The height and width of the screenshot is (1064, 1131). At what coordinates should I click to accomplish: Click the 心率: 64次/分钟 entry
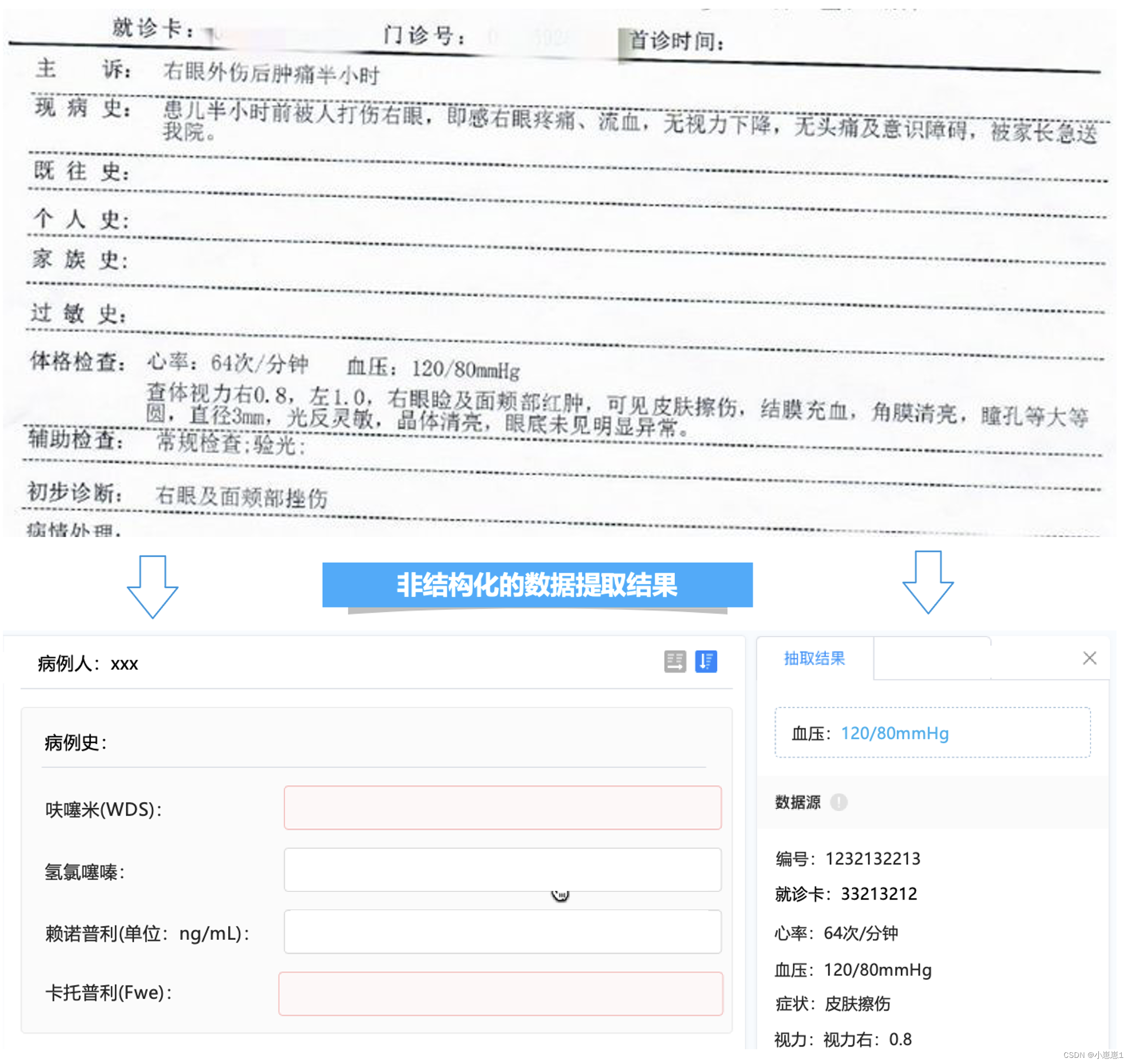(835, 933)
